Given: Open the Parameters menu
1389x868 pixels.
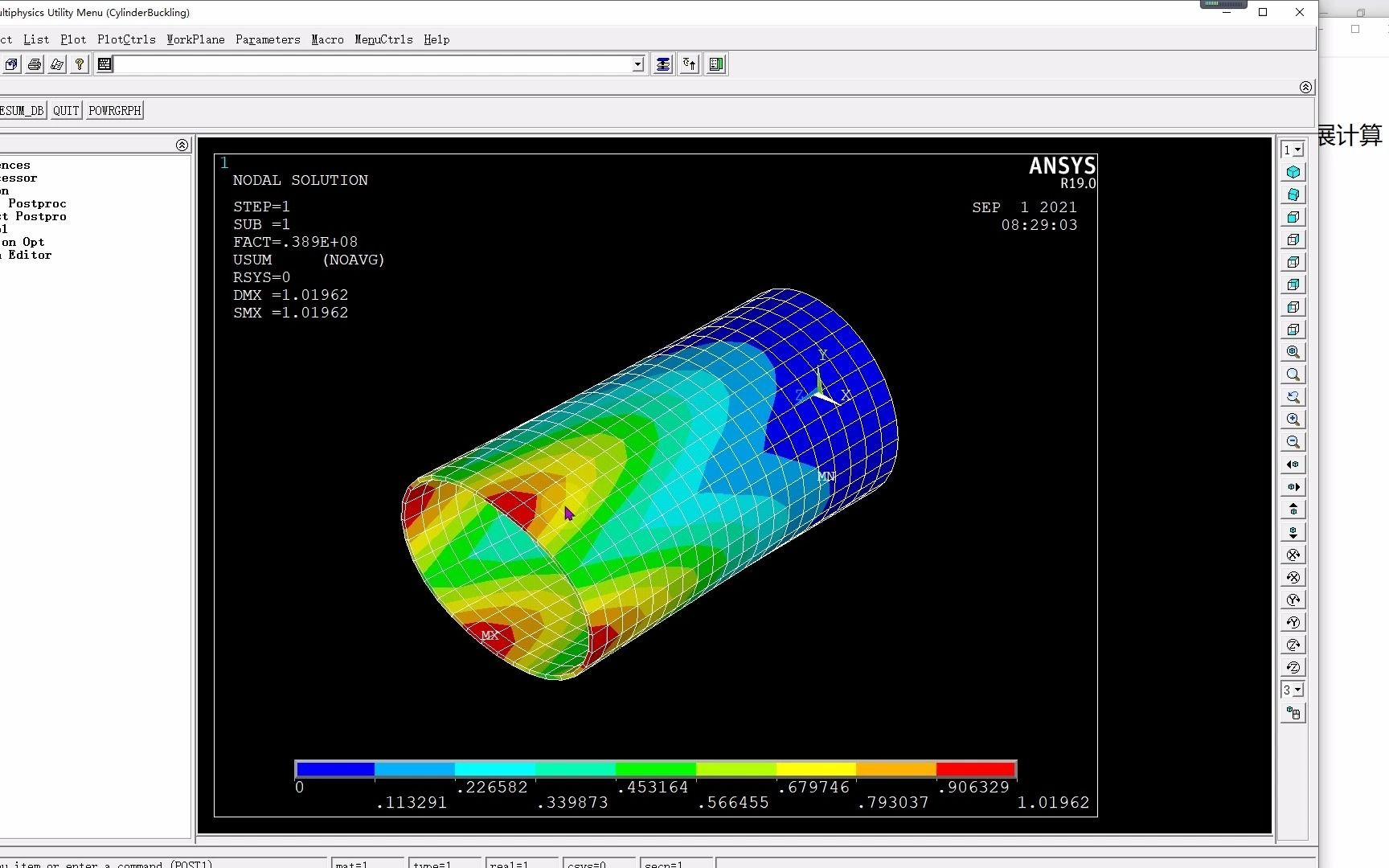Looking at the screenshot, I should pos(268,39).
